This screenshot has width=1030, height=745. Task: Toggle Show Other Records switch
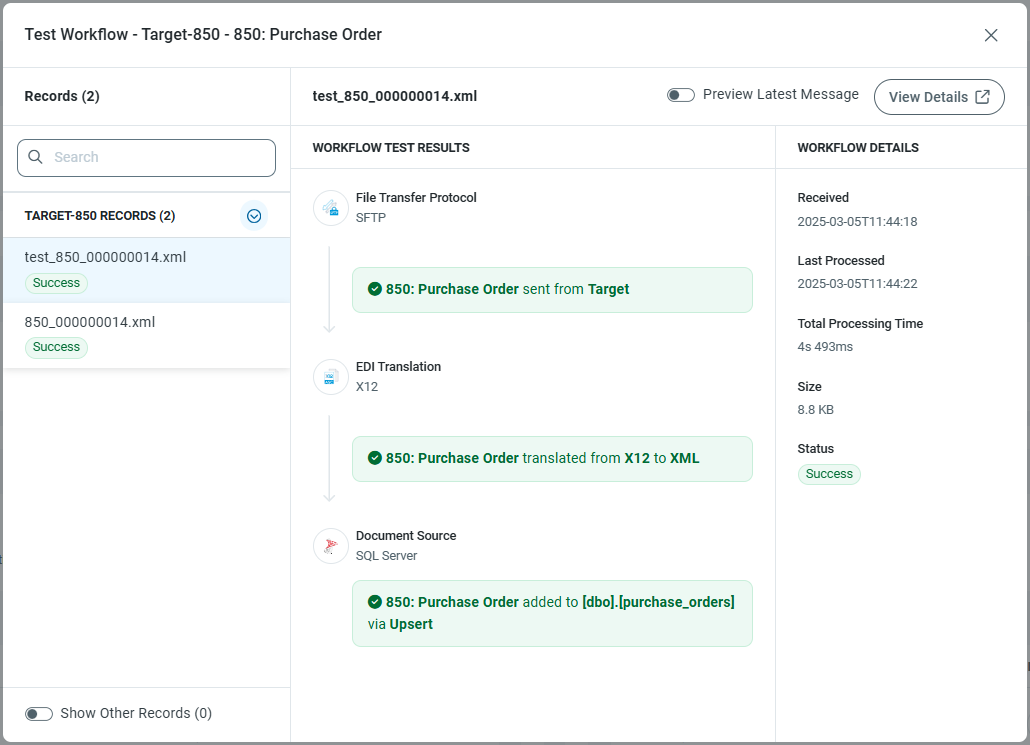point(39,714)
